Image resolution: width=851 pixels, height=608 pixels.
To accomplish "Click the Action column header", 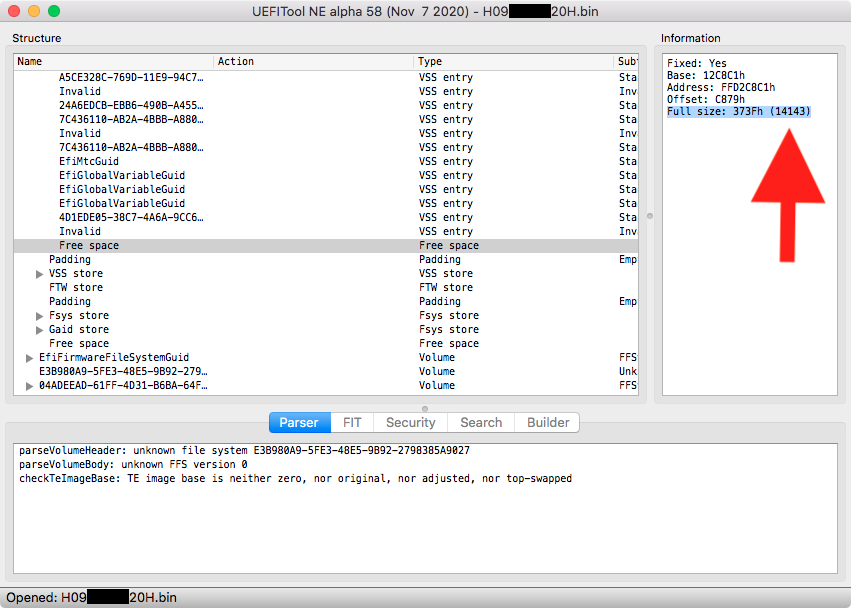I will (x=313, y=61).
